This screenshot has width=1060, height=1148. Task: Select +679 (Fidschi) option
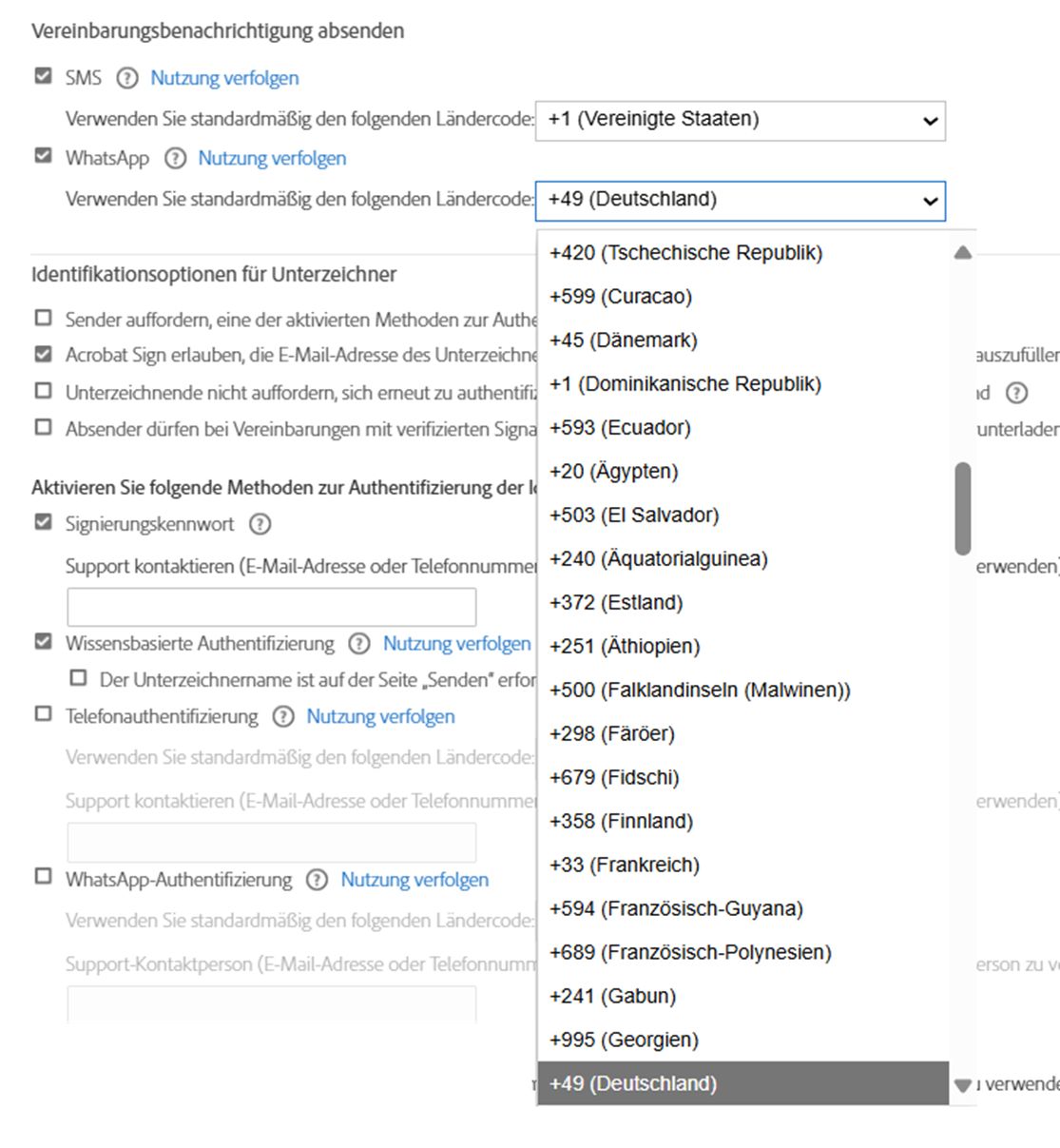click(x=743, y=778)
